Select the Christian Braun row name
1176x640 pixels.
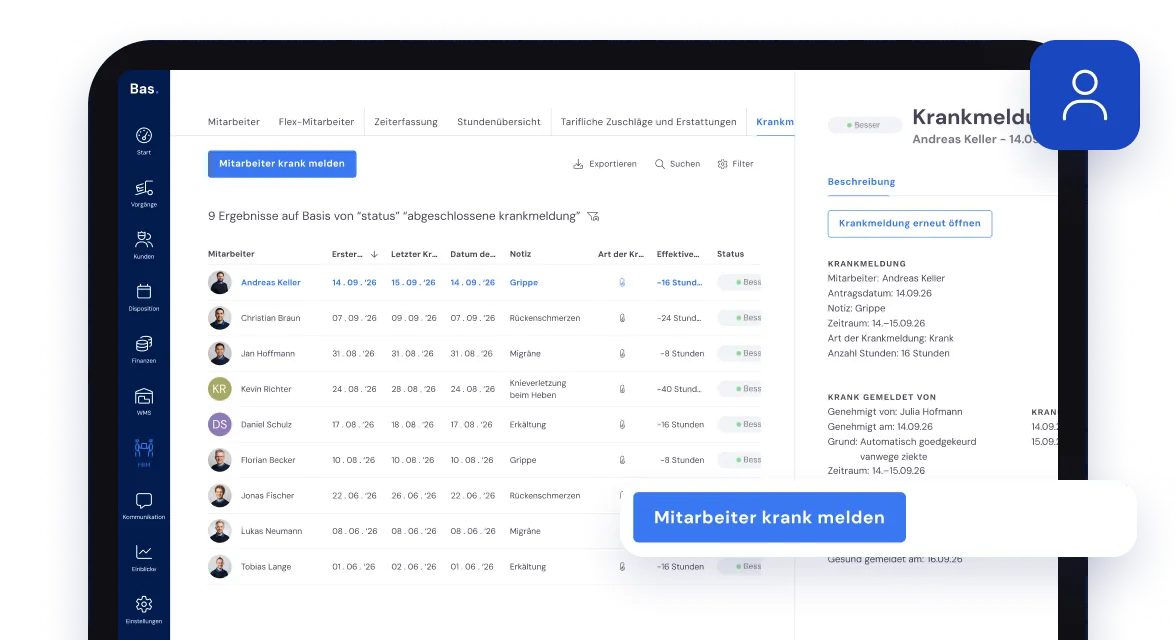271,318
